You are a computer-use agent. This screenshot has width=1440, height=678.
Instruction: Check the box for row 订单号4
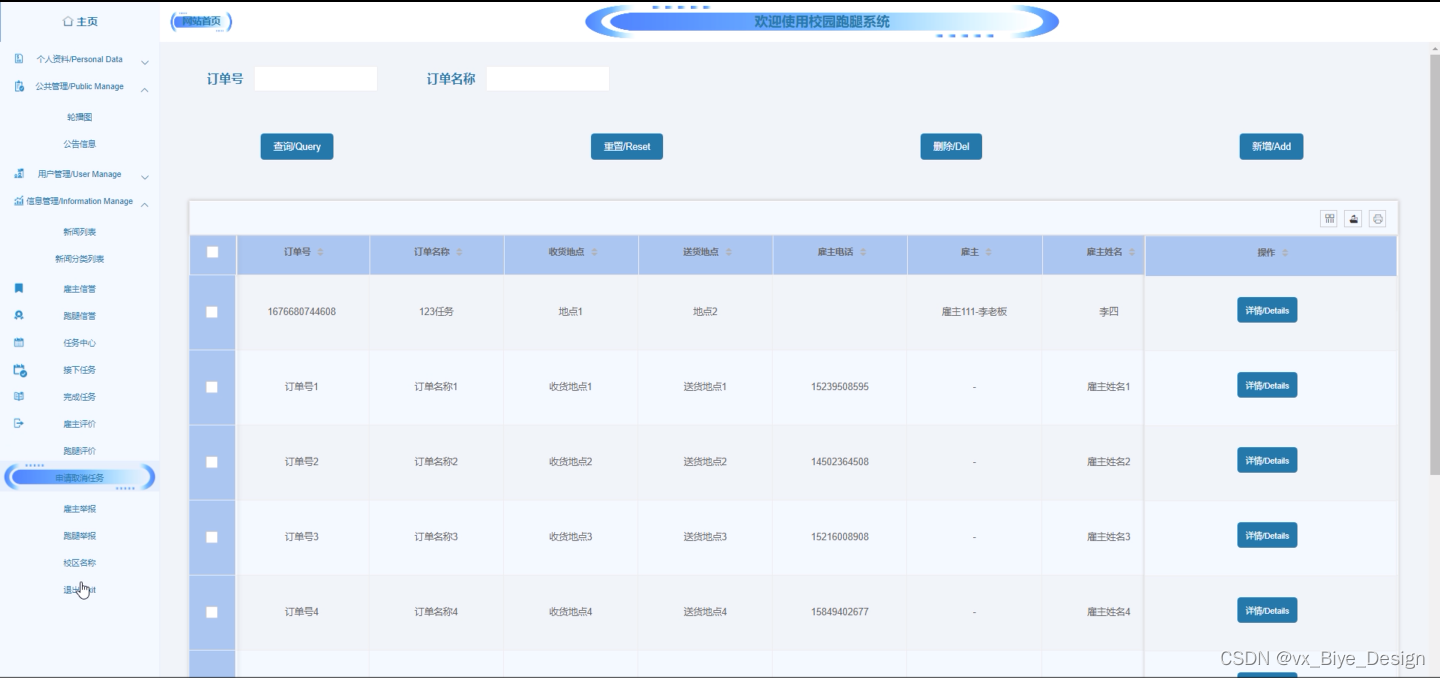212,612
